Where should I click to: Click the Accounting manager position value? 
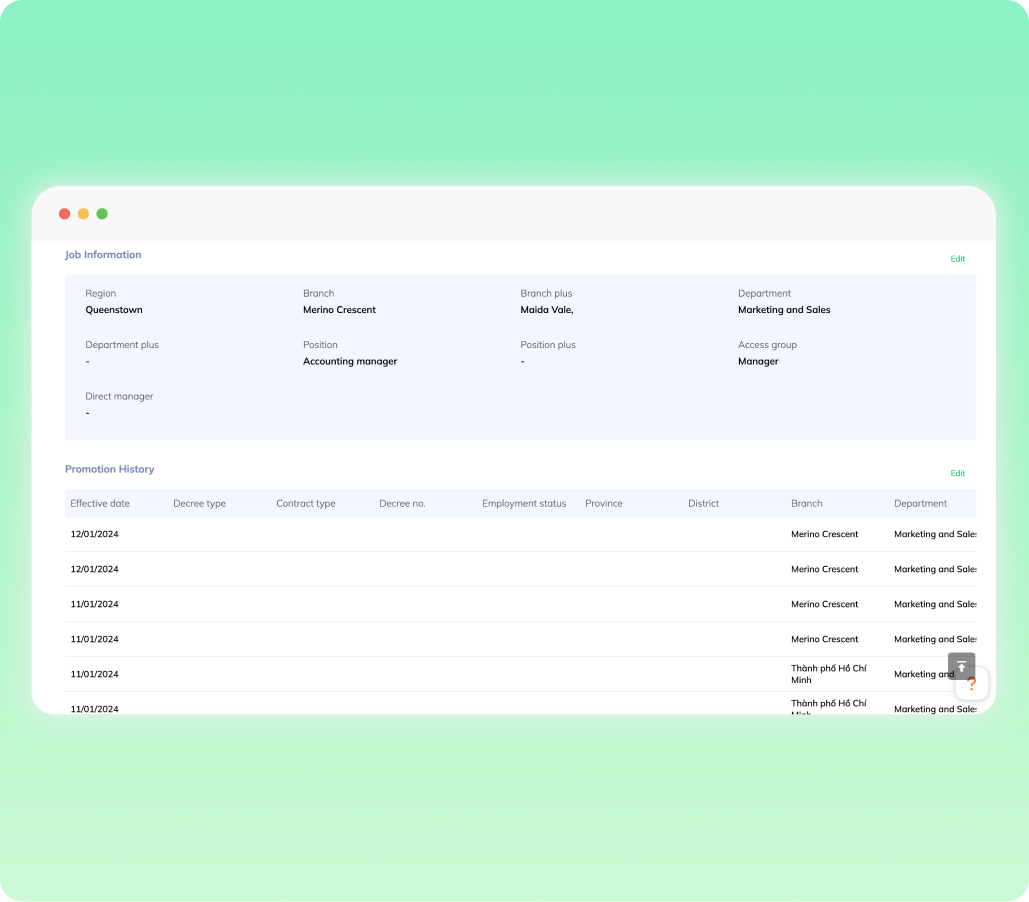click(350, 362)
